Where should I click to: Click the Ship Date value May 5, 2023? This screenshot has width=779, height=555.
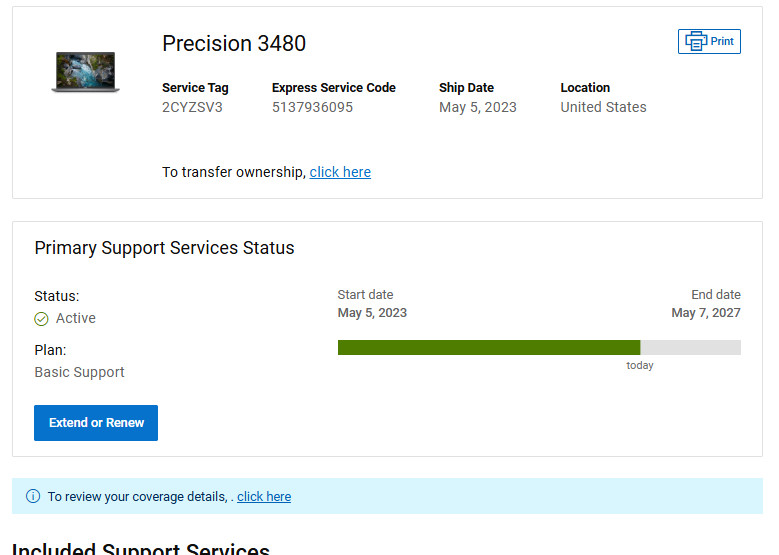478,107
